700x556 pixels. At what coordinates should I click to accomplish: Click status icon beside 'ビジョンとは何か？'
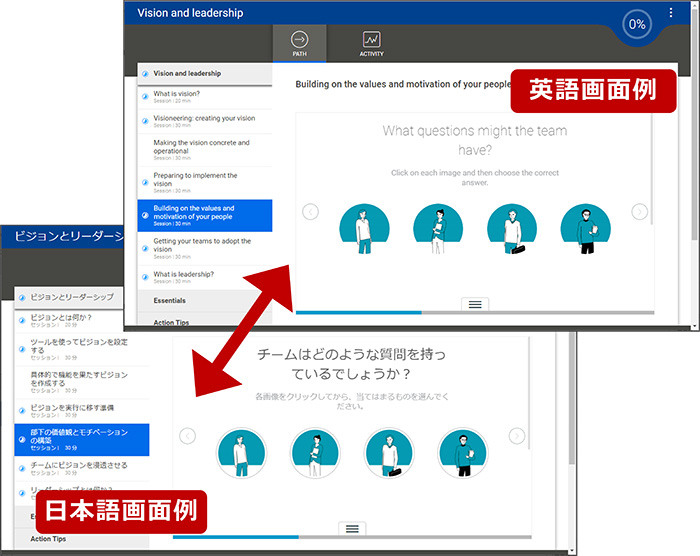tap(22, 320)
